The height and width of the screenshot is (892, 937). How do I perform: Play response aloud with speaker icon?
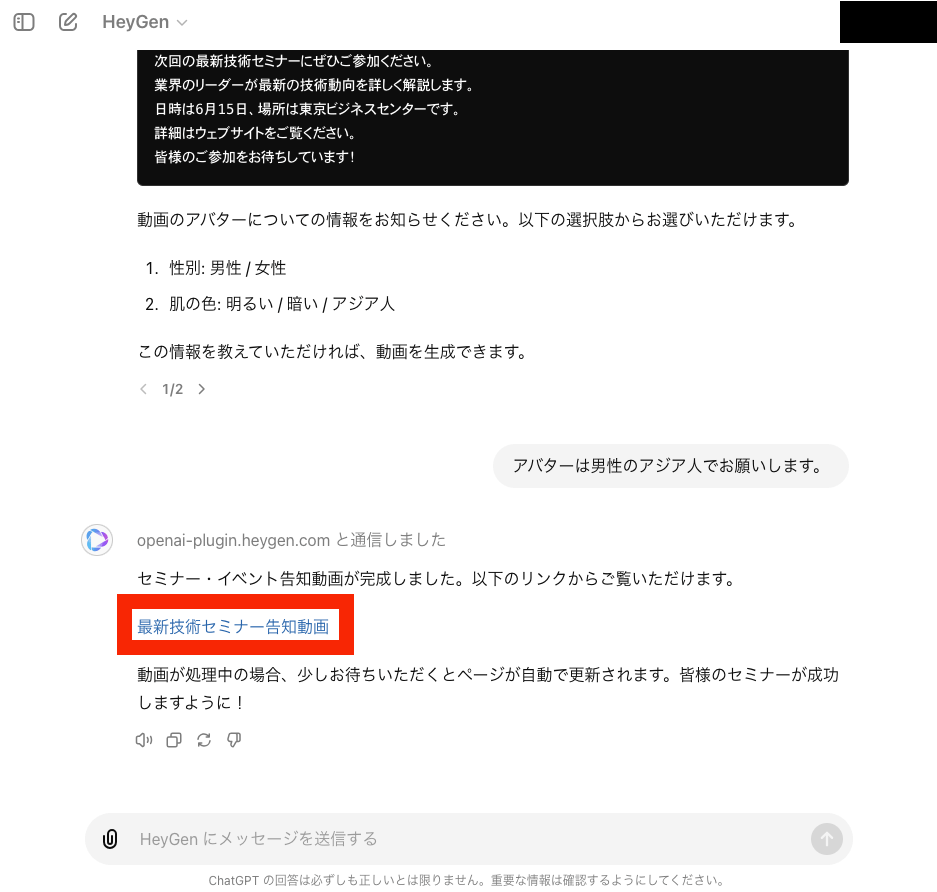pyautogui.click(x=144, y=740)
